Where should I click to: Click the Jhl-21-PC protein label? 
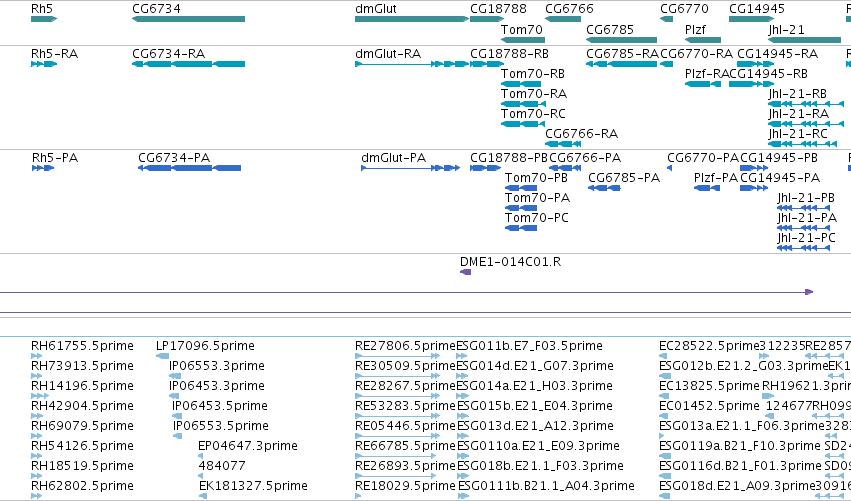[806, 238]
